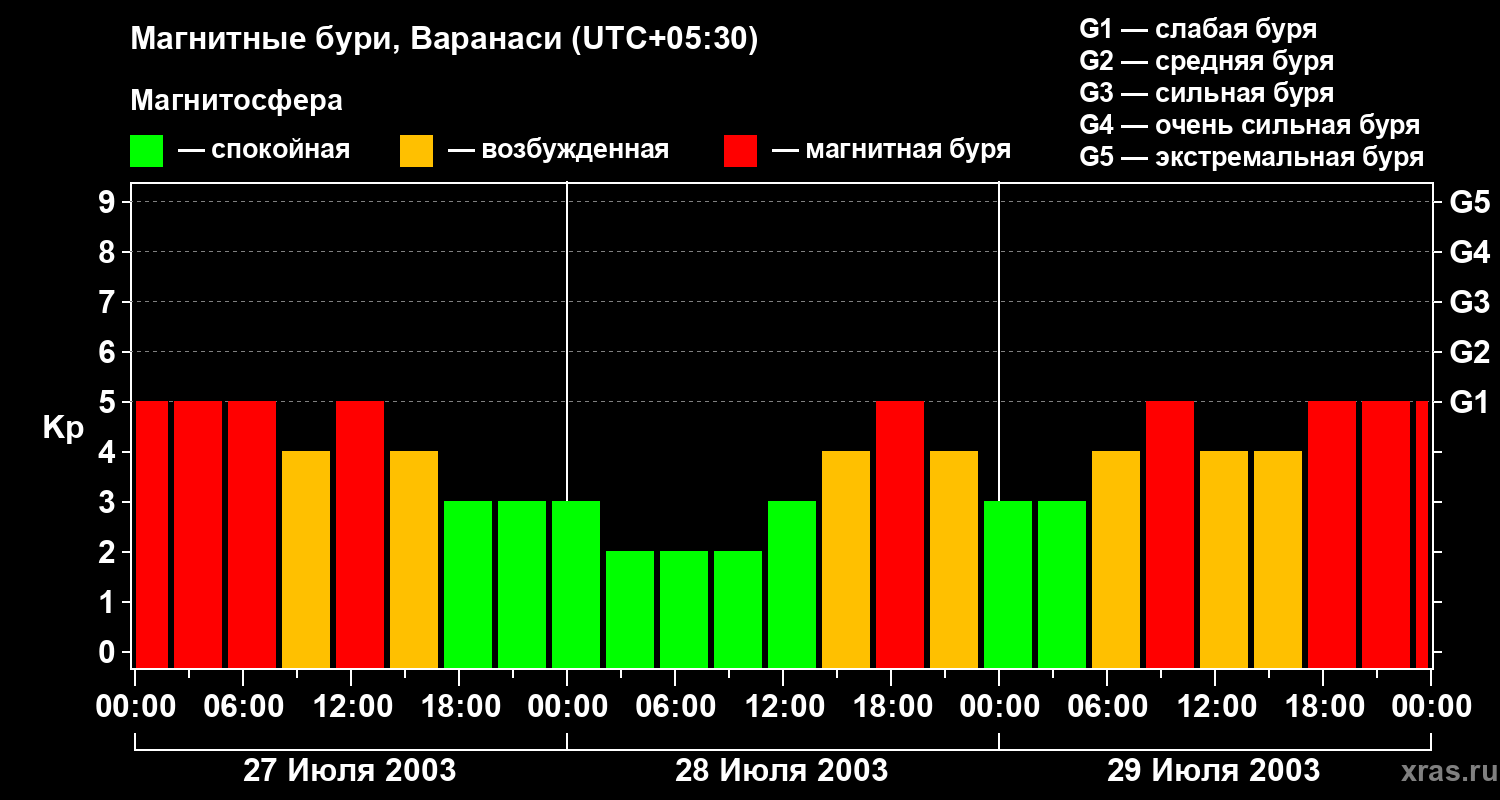Click the 'G4' label on the right axis

[x=1469, y=252]
